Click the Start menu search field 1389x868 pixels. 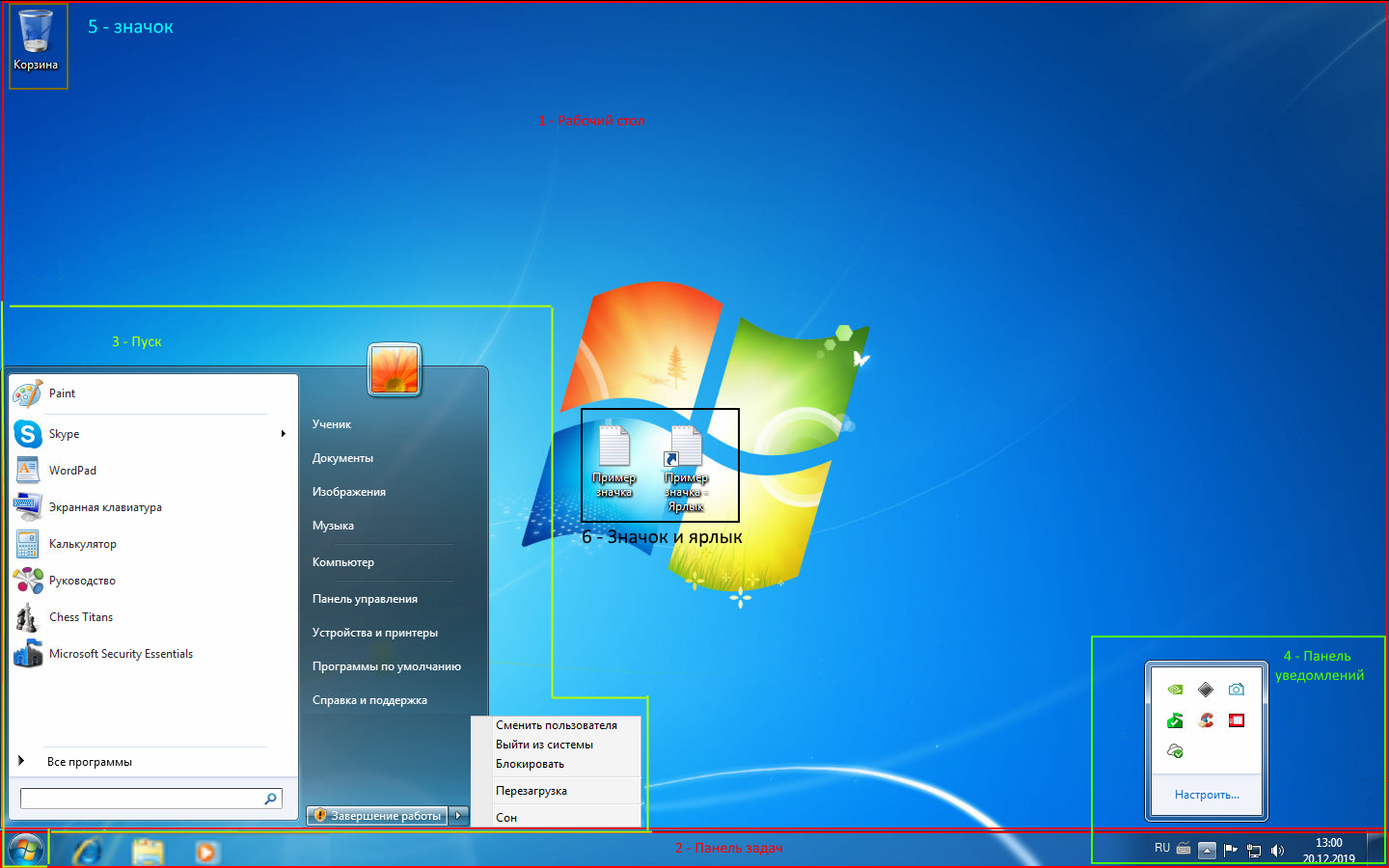point(141,799)
